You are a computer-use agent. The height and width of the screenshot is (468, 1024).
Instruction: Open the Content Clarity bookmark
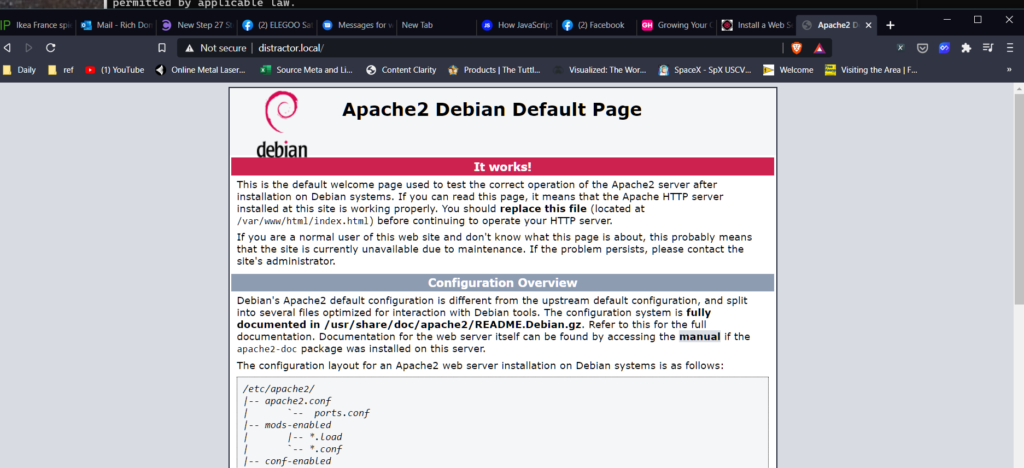click(402, 70)
